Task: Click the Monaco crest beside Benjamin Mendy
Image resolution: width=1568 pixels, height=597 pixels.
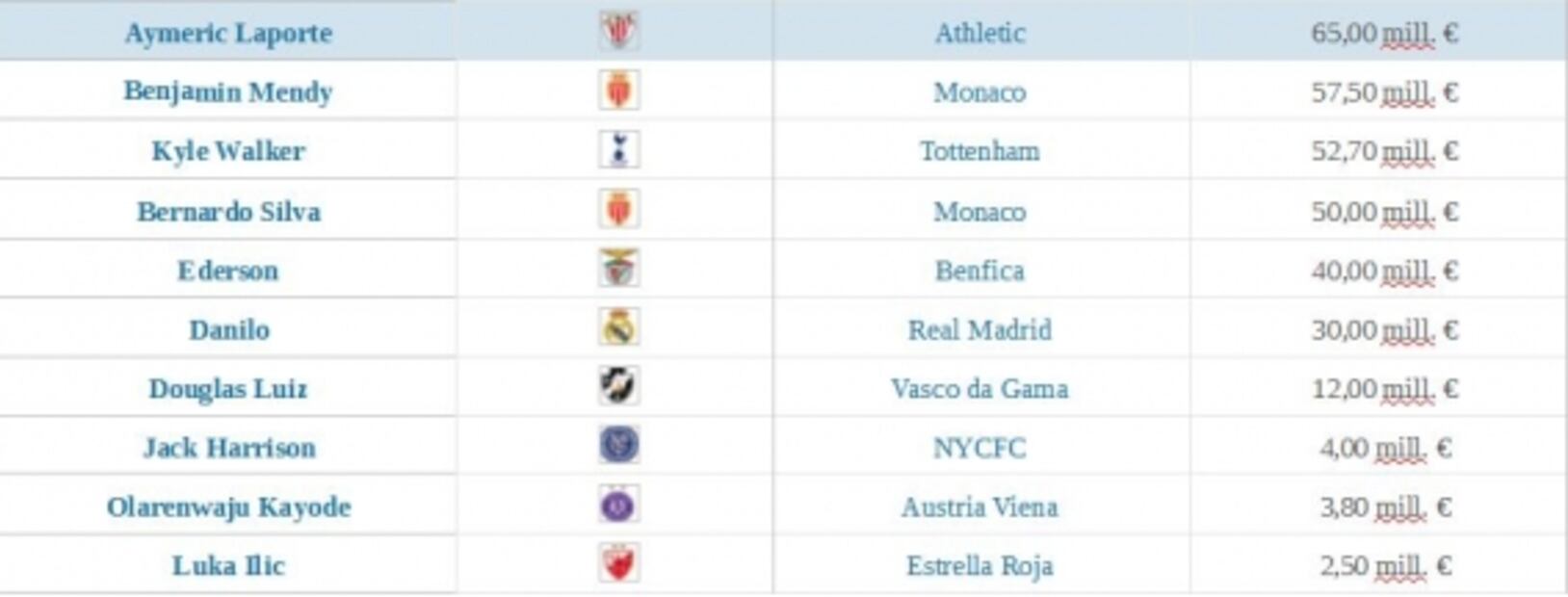Action: [618, 91]
